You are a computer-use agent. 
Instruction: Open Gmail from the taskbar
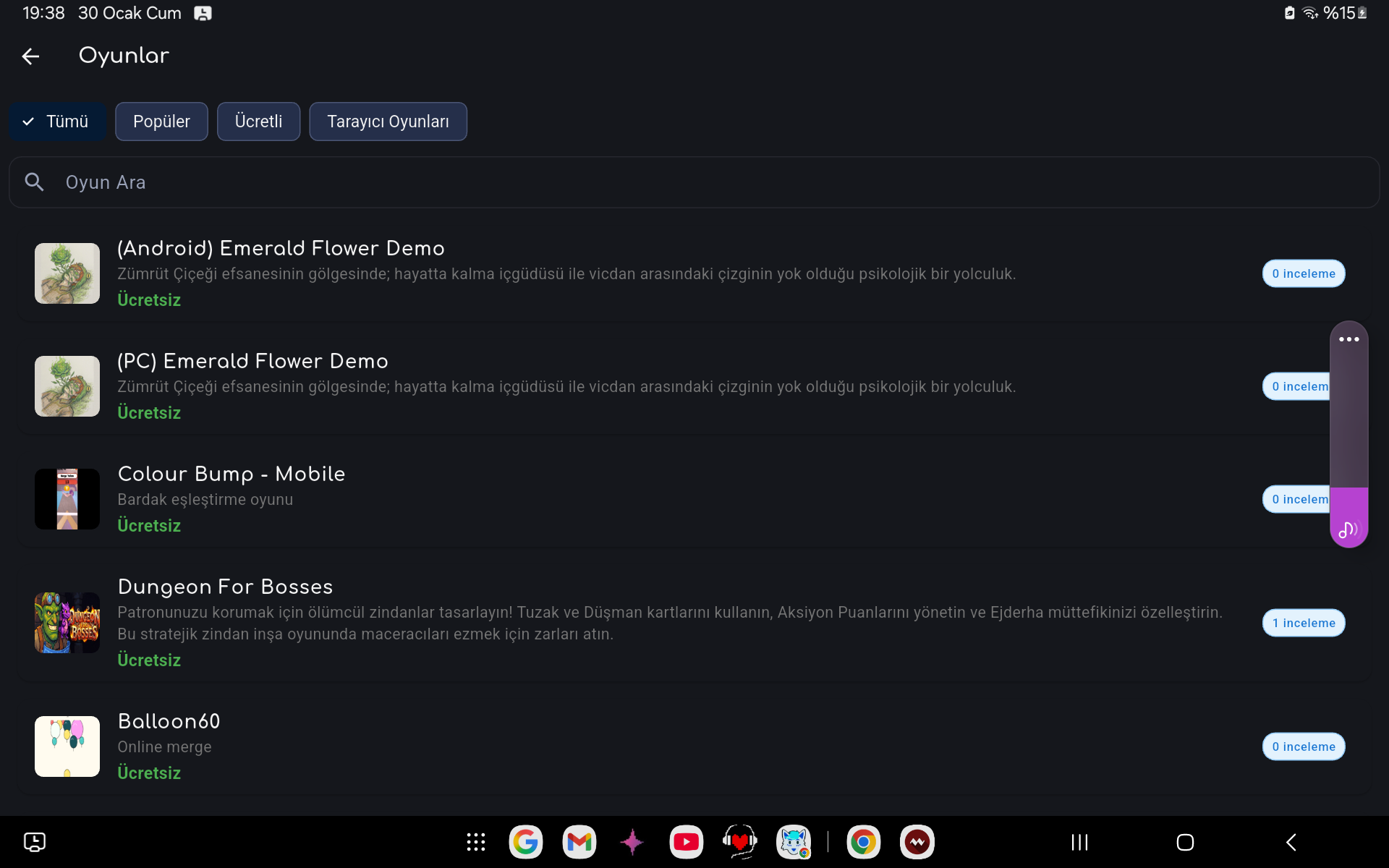(579, 842)
